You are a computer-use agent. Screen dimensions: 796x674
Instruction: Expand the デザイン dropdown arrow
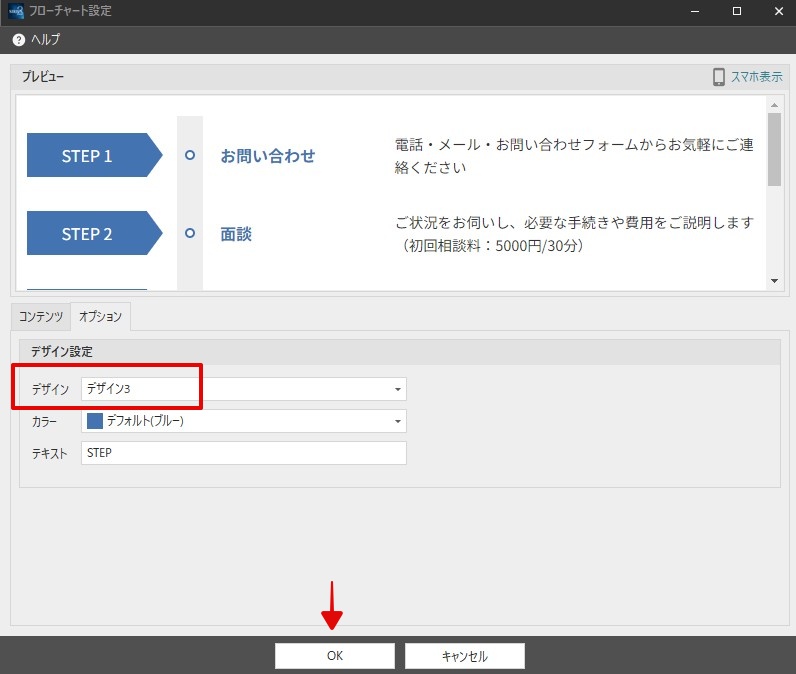click(x=397, y=389)
